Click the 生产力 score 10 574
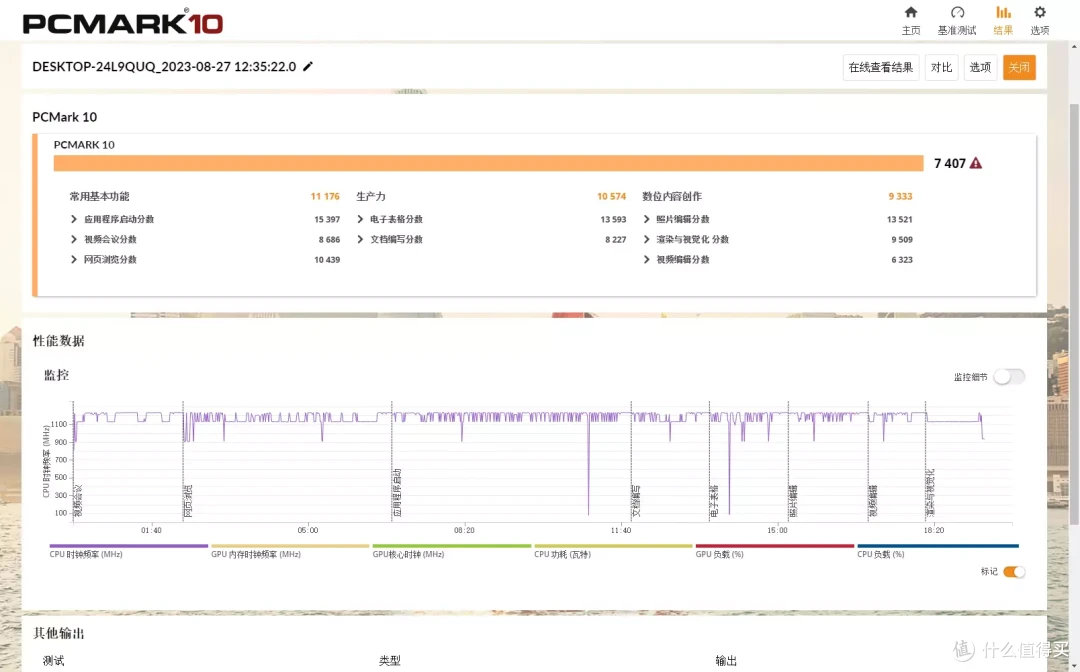 (x=612, y=196)
